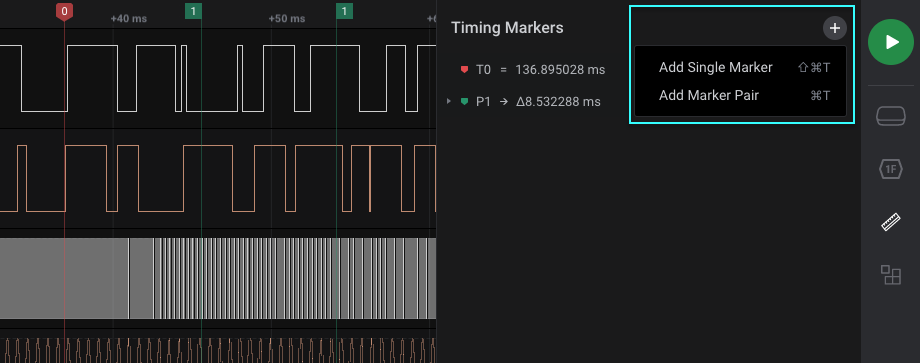This screenshot has height=363, width=920.
Task: Open the Device settings panel icon
Action: (891, 116)
